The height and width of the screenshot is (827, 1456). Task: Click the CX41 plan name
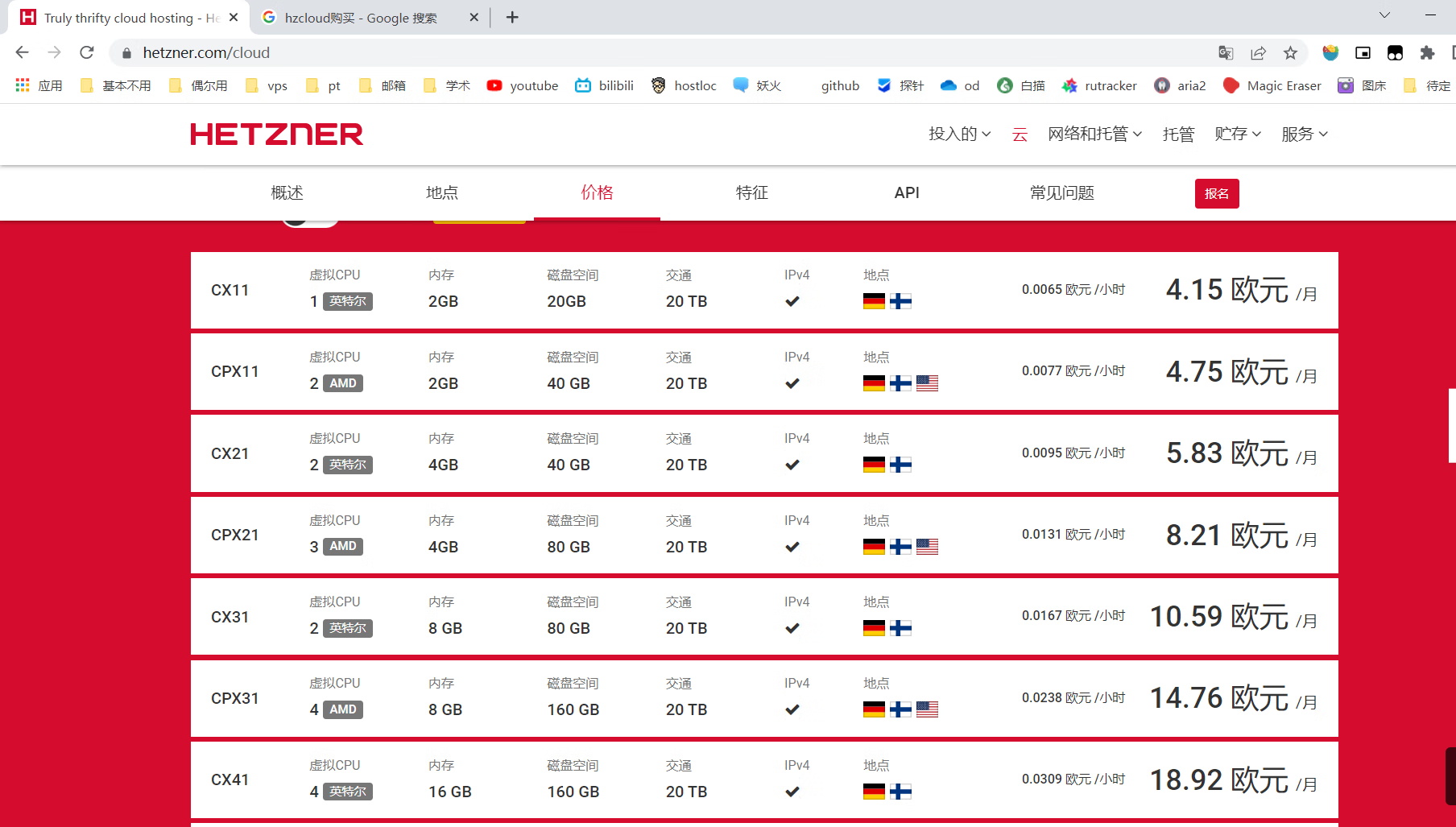tap(230, 779)
